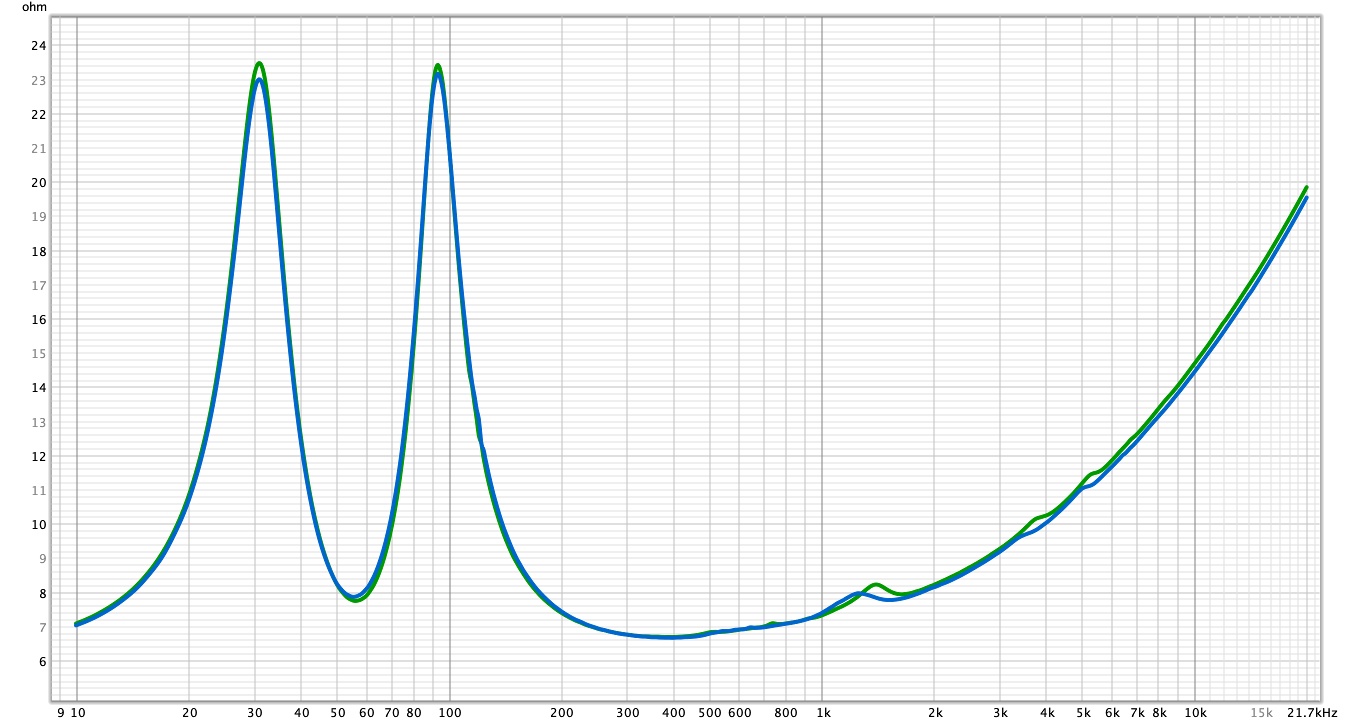Image resolution: width=1346 pixels, height=725 pixels.
Task: Click the "1k" frequency axis label
Action: [x=823, y=713]
